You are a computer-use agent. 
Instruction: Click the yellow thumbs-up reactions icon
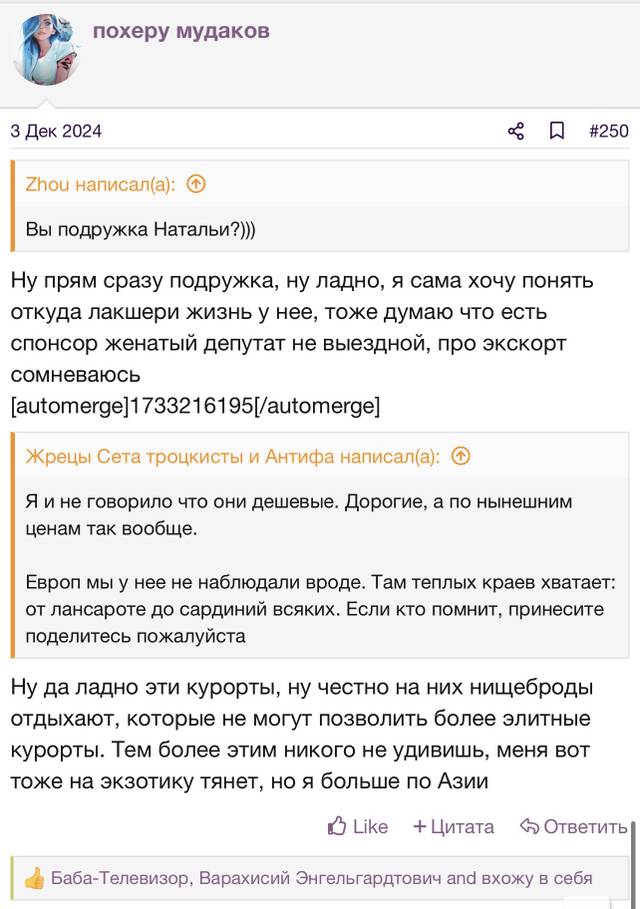tap(35, 879)
